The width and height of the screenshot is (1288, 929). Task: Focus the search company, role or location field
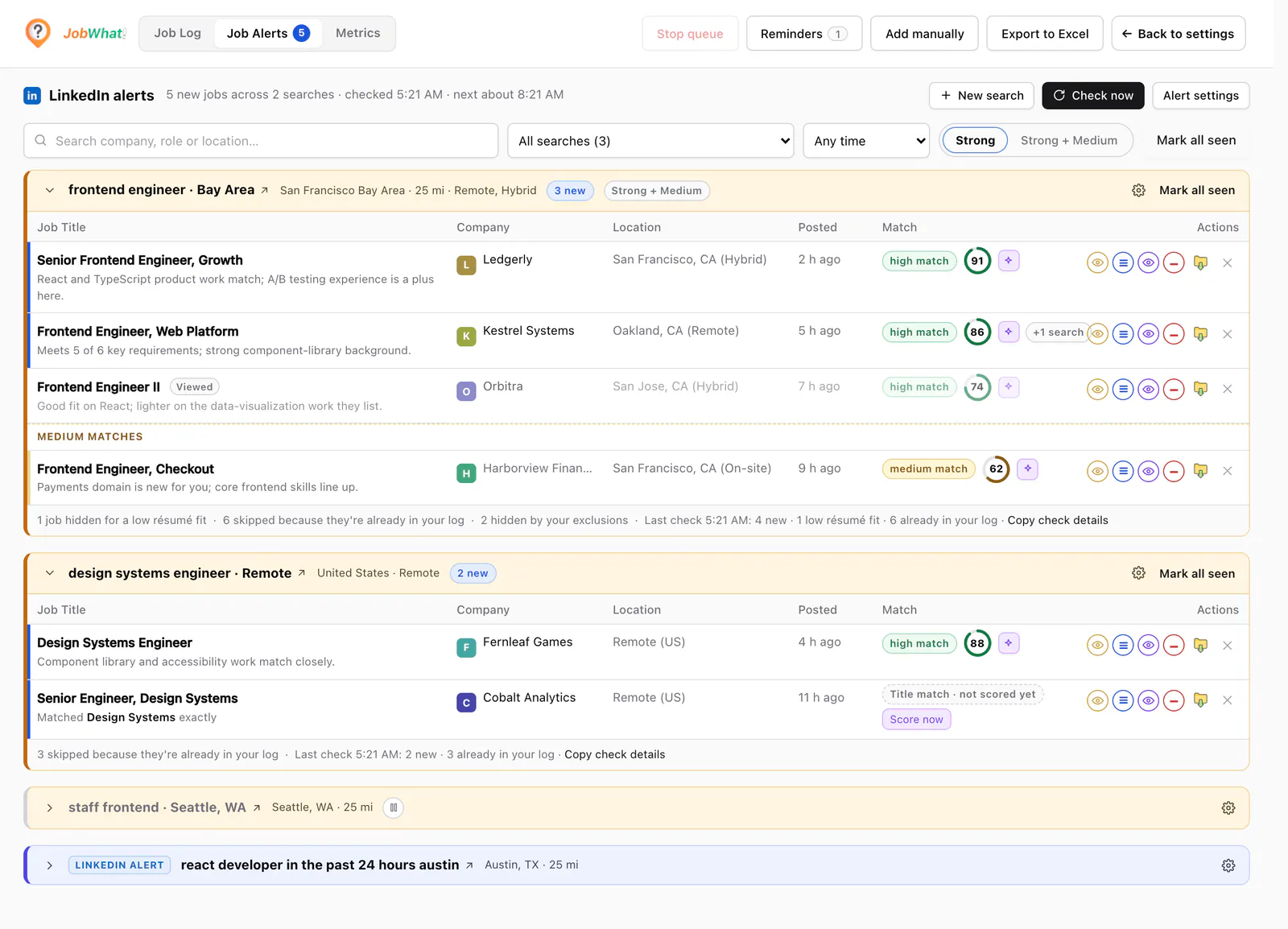pos(261,141)
